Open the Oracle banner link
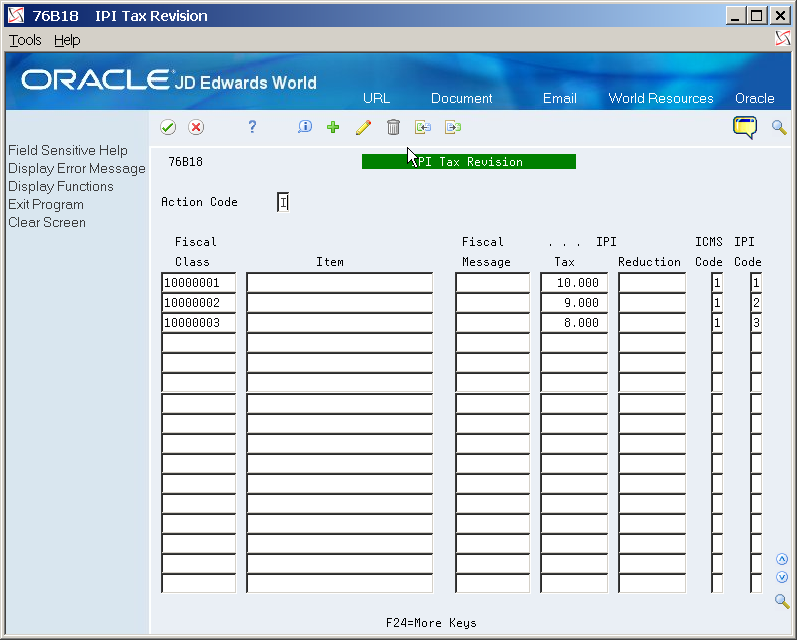This screenshot has width=797, height=640. coord(755,98)
